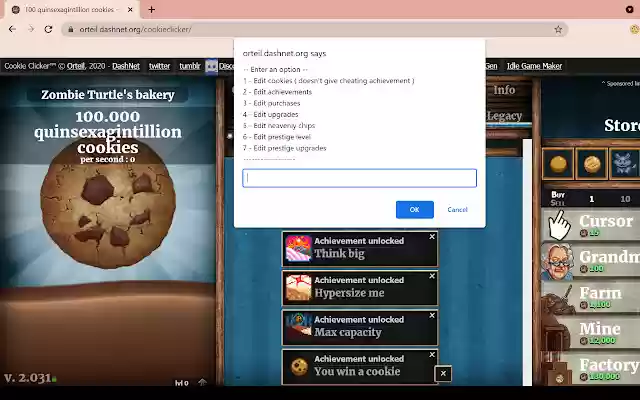Open the tumblr link
640x400 pixels.
190,66
